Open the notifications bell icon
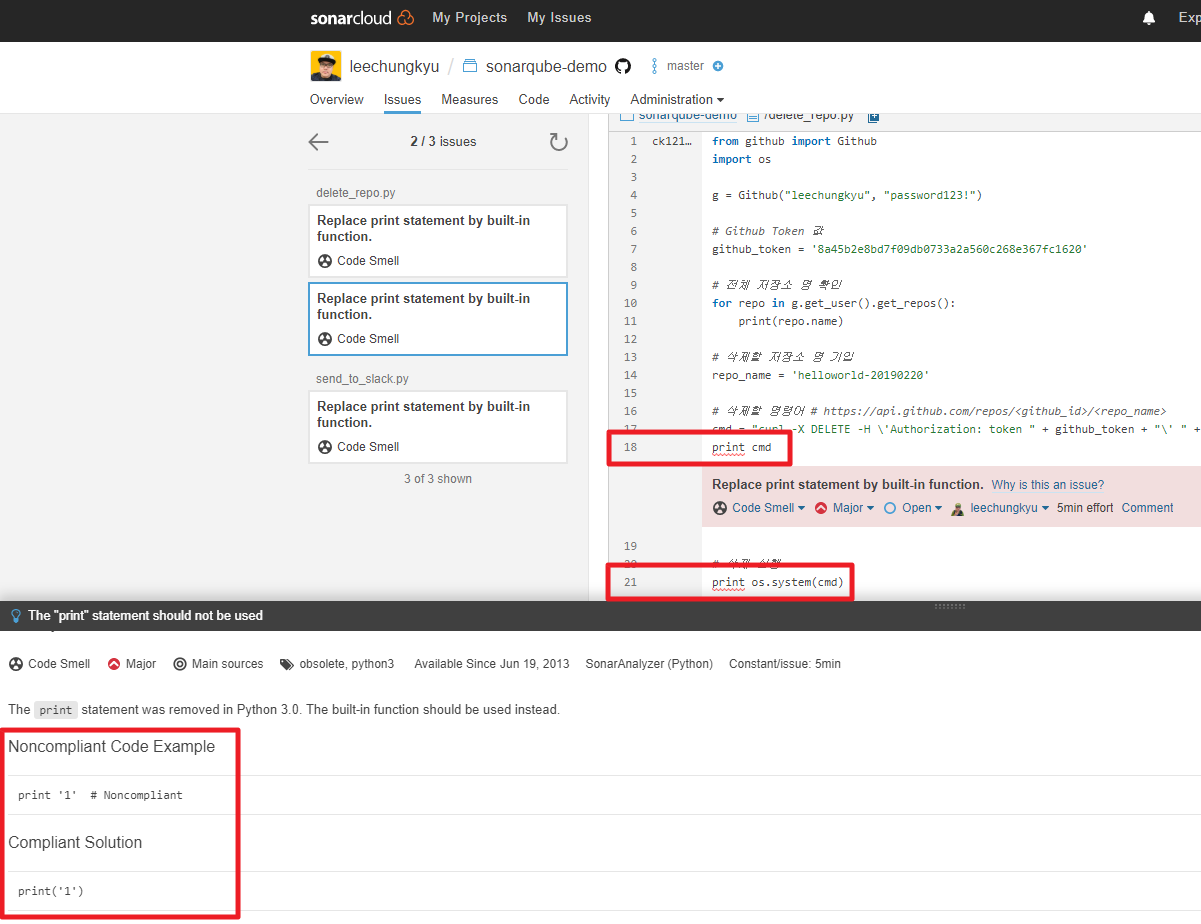 click(x=1149, y=18)
